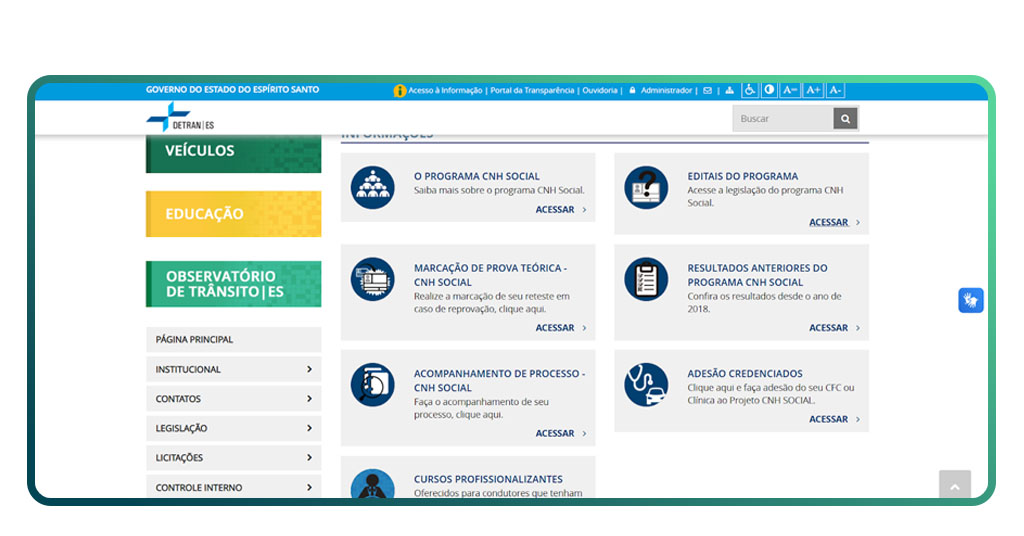Image resolution: width=1024 pixels, height=536 pixels.
Task: Toggle high contrast mode
Action: tap(769, 90)
